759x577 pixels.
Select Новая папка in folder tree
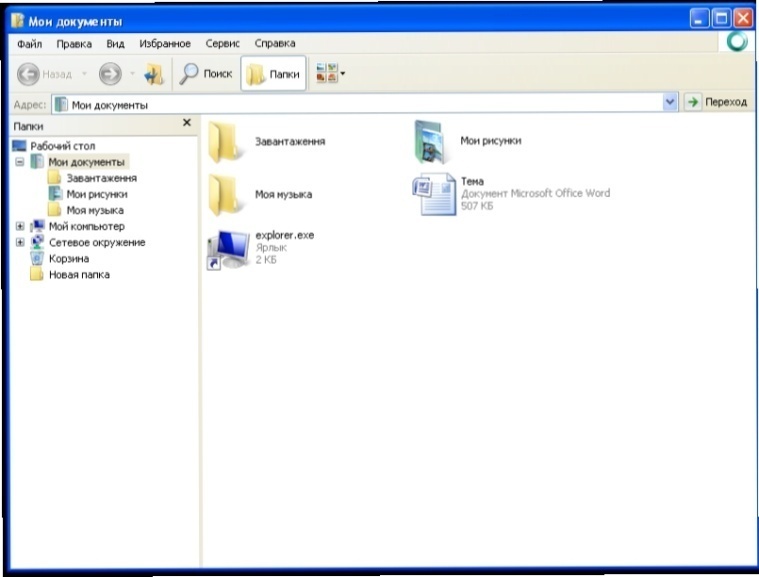click(x=79, y=274)
